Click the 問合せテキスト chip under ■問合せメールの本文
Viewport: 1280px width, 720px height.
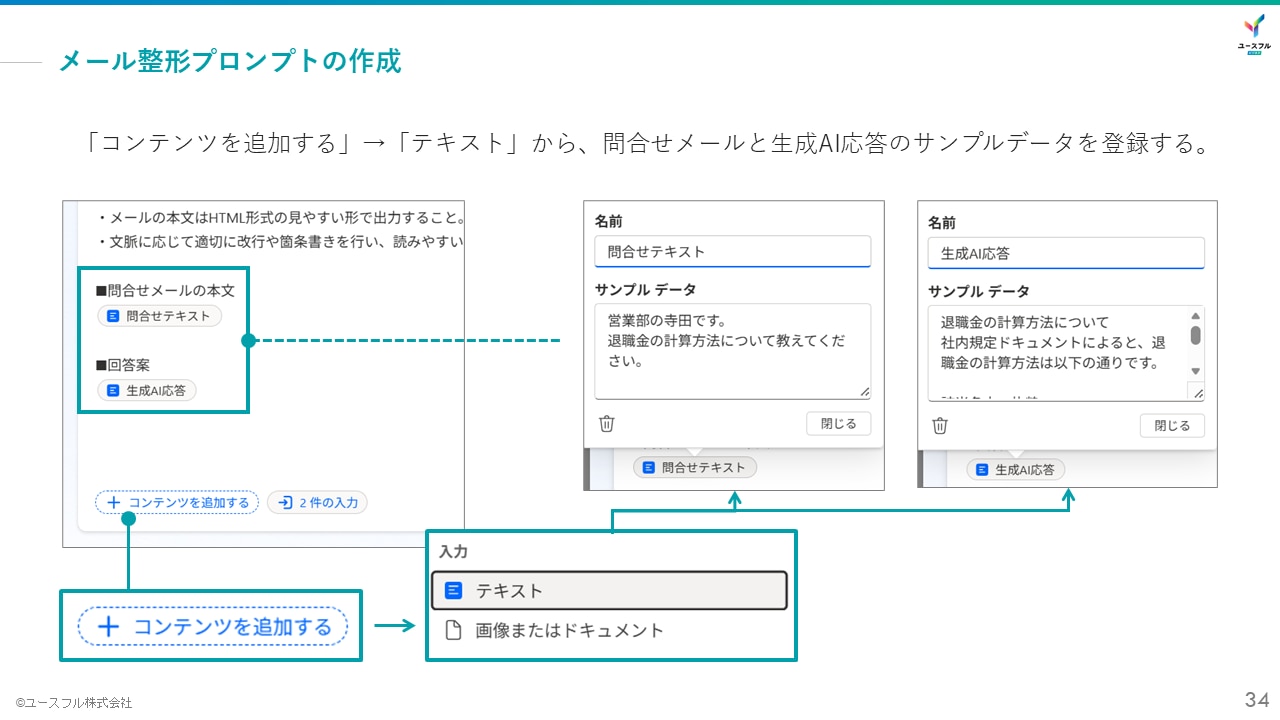point(158,316)
